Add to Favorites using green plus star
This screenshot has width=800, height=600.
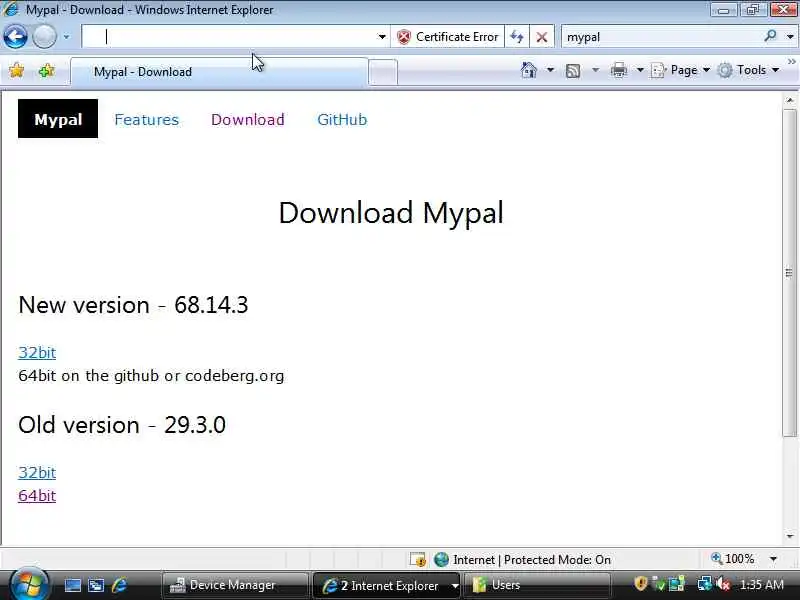click(x=46, y=70)
